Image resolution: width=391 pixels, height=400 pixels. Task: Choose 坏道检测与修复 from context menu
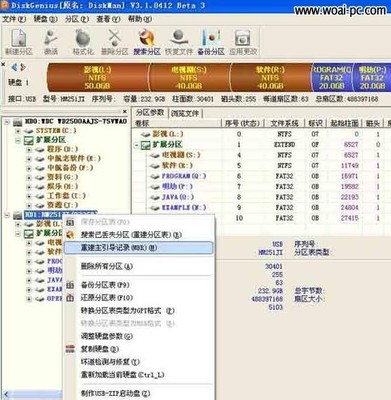[x=138, y=362]
